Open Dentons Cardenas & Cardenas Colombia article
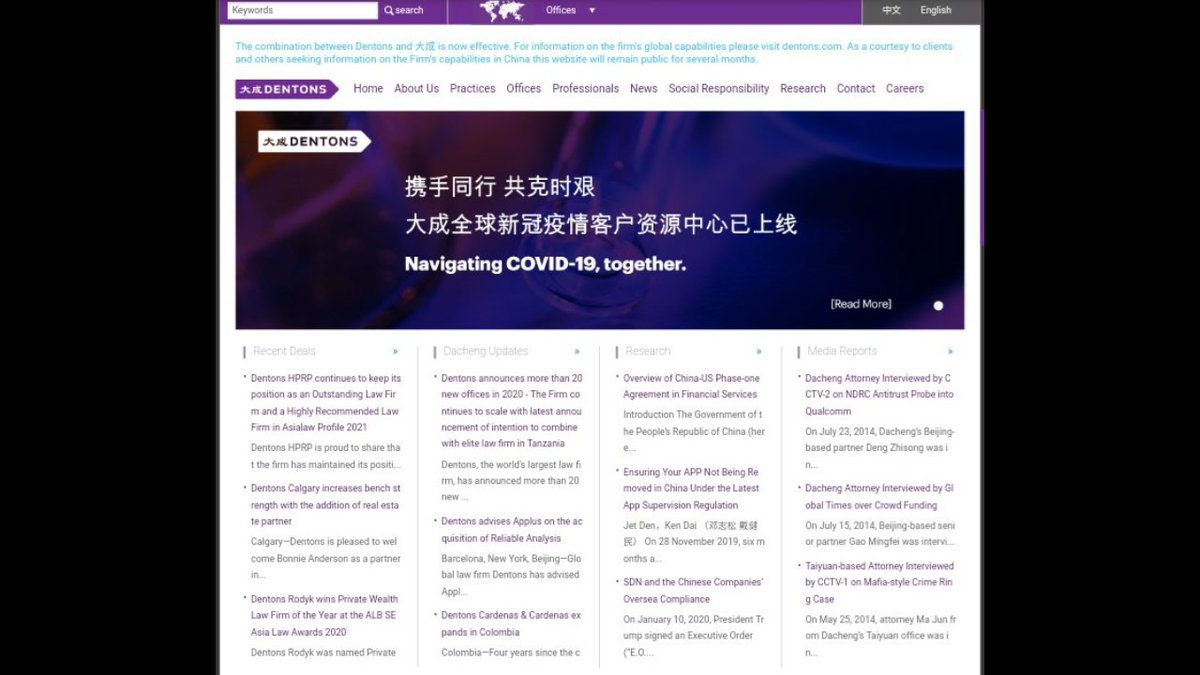This screenshot has width=1200, height=675. click(511, 624)
